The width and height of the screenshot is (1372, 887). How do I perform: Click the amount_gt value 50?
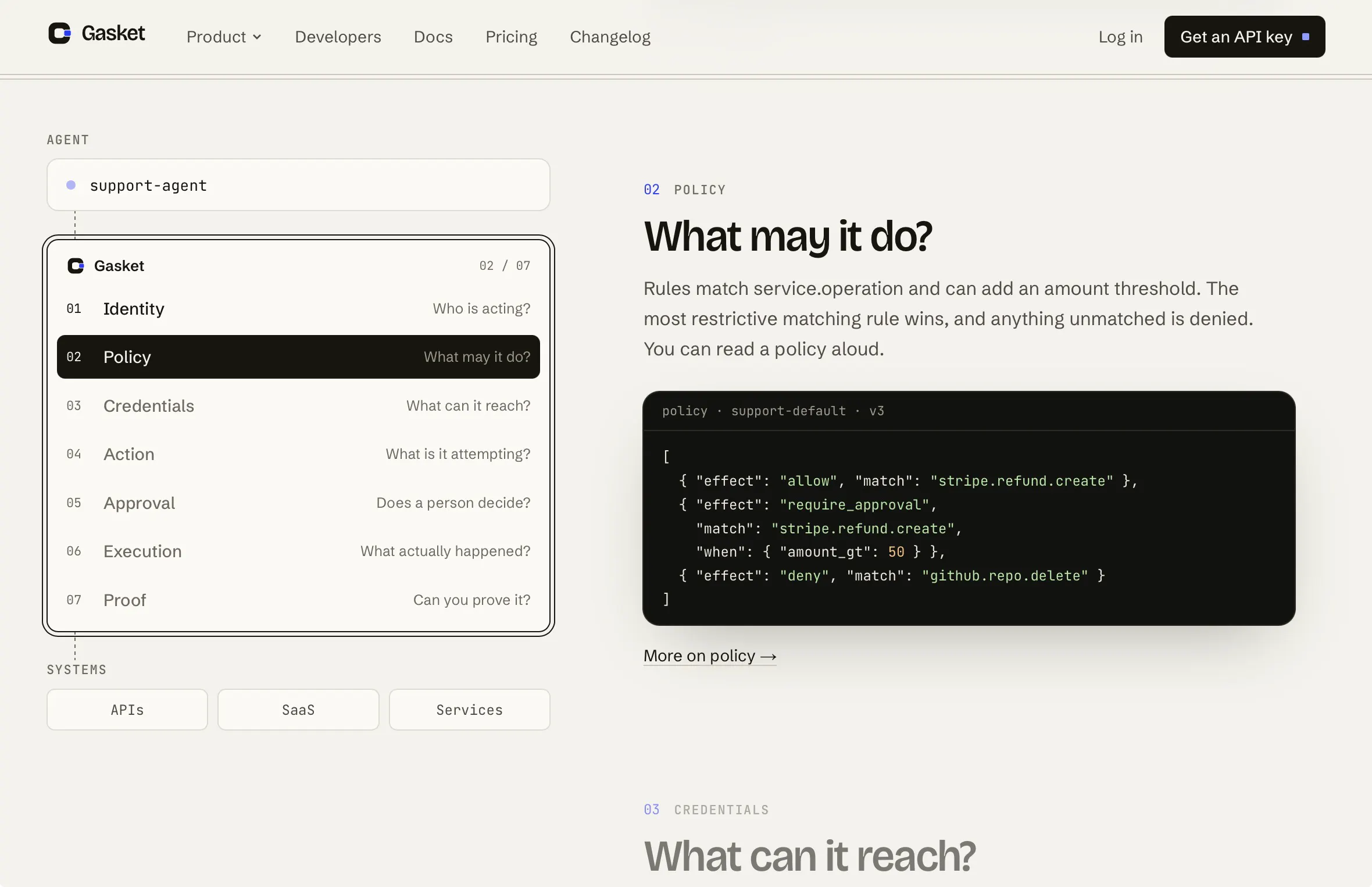click(896, 552)
